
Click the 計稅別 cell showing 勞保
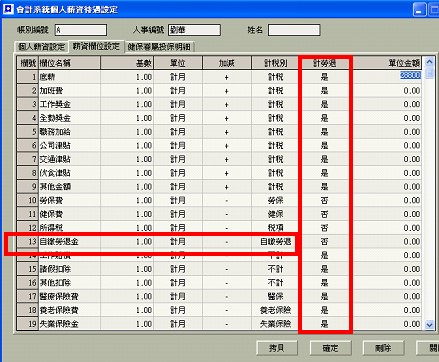click(x=275, y=200)
